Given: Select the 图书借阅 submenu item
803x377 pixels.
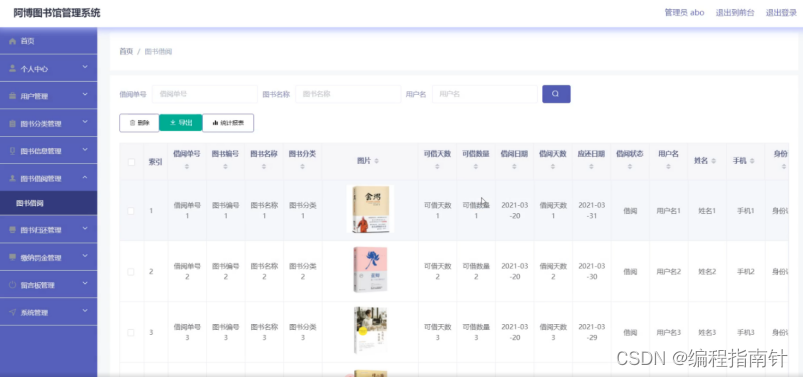Looking at the screenshot, I should pyautogui.click(x=48, y=203).
